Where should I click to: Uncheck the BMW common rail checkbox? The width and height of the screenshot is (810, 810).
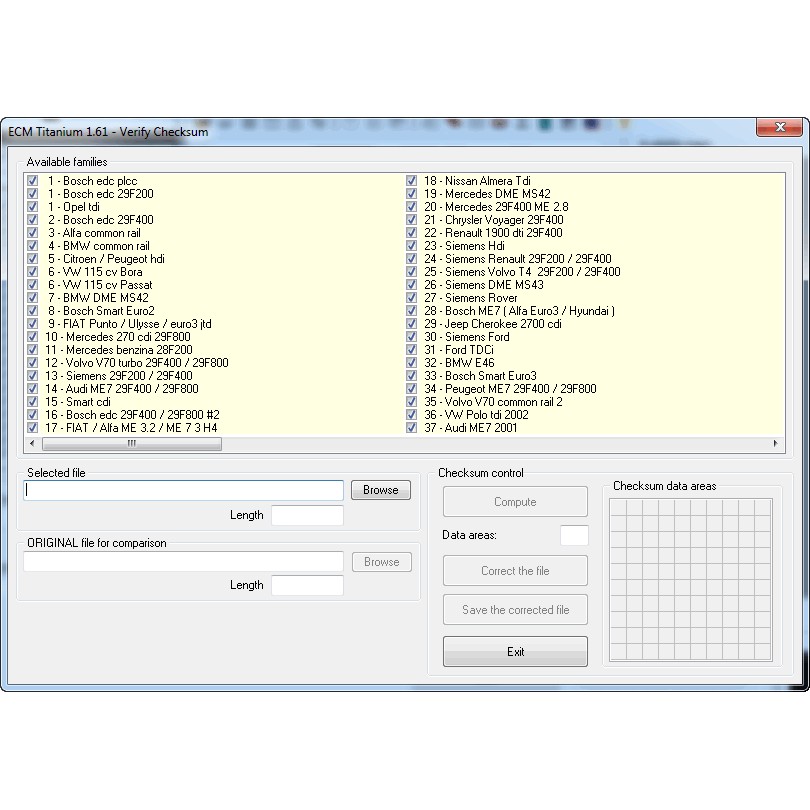(33, 246)
